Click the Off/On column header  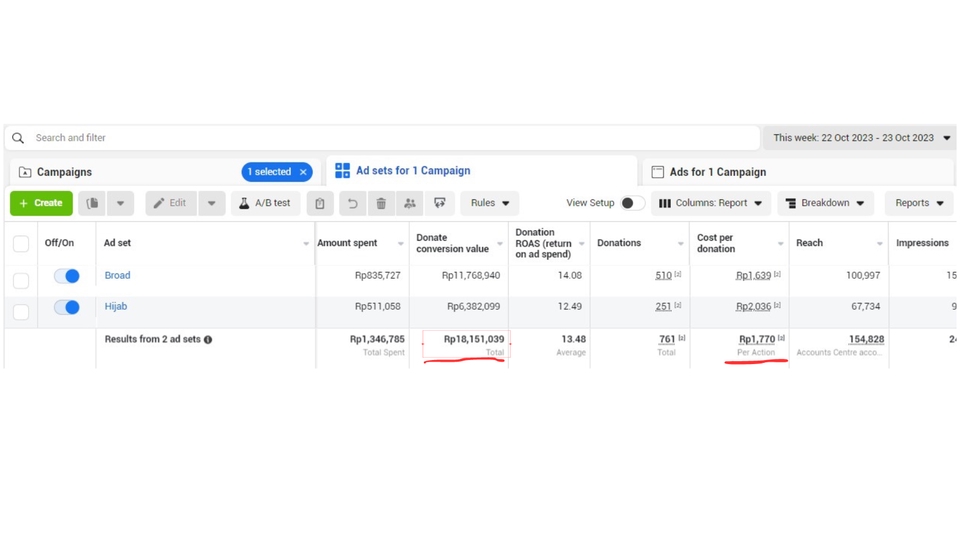59,243
